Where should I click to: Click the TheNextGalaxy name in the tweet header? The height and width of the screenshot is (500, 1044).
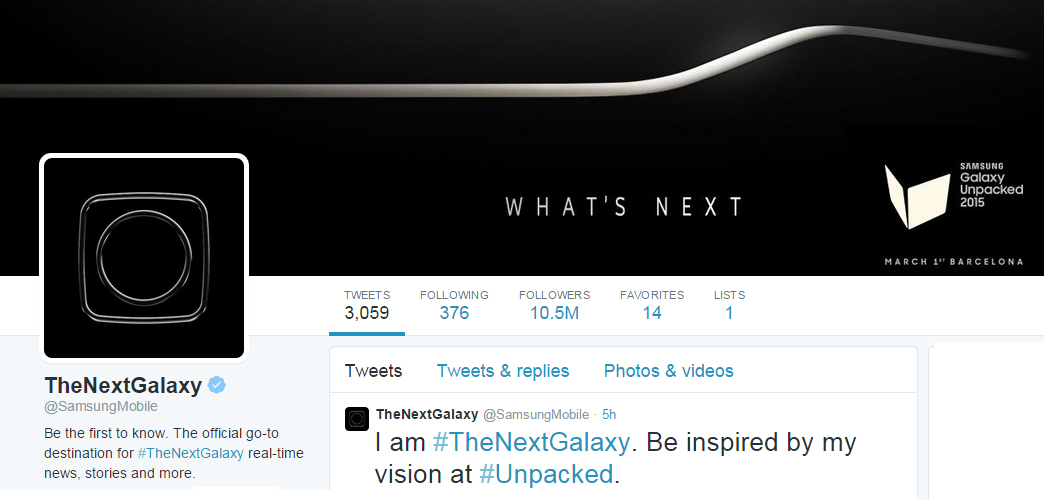coord(427,415)
